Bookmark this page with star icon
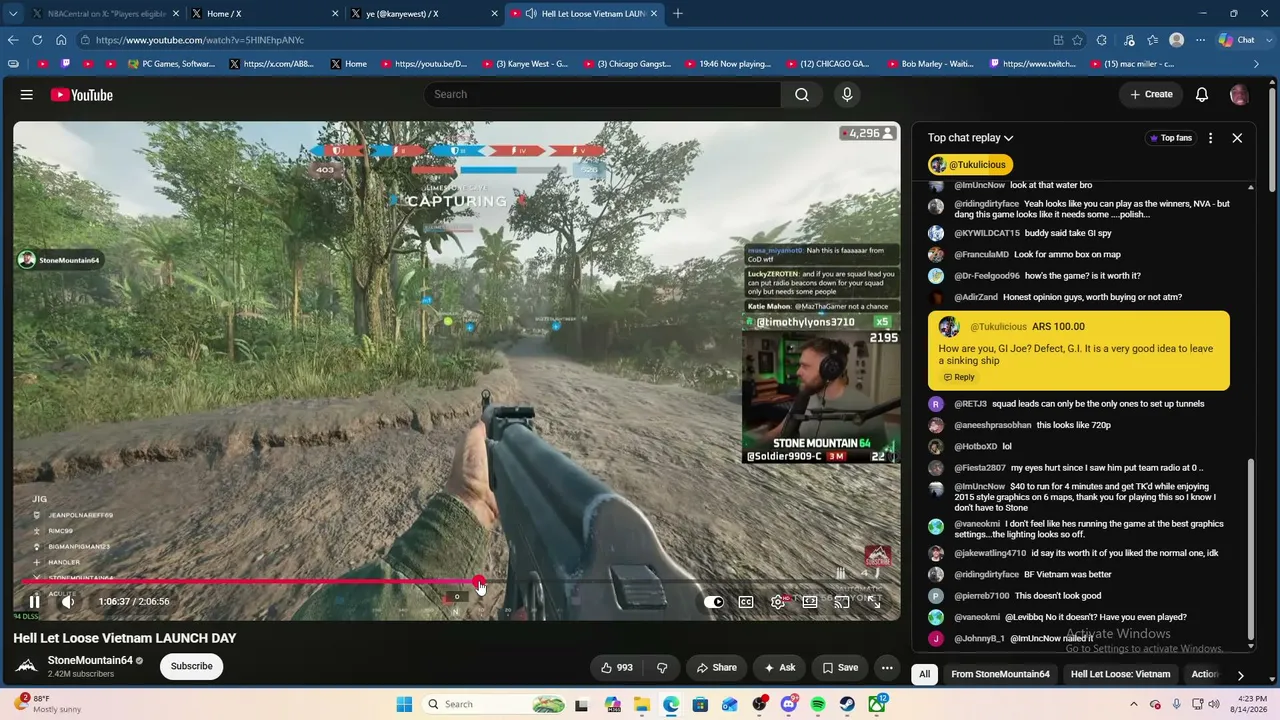This screenshot has width=1280, height=720. pos(1077,40)
